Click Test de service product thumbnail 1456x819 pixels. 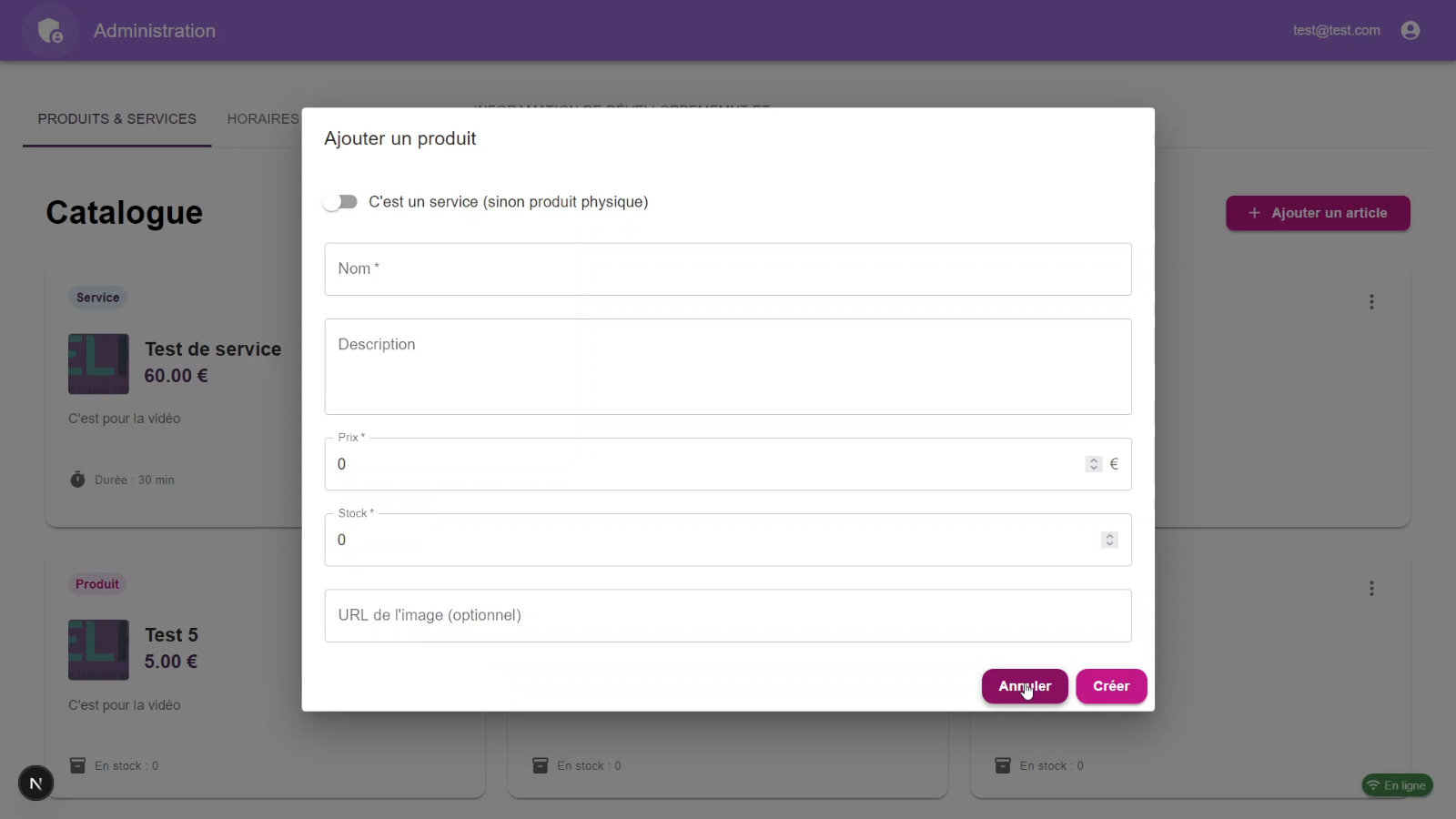[98, 364]
